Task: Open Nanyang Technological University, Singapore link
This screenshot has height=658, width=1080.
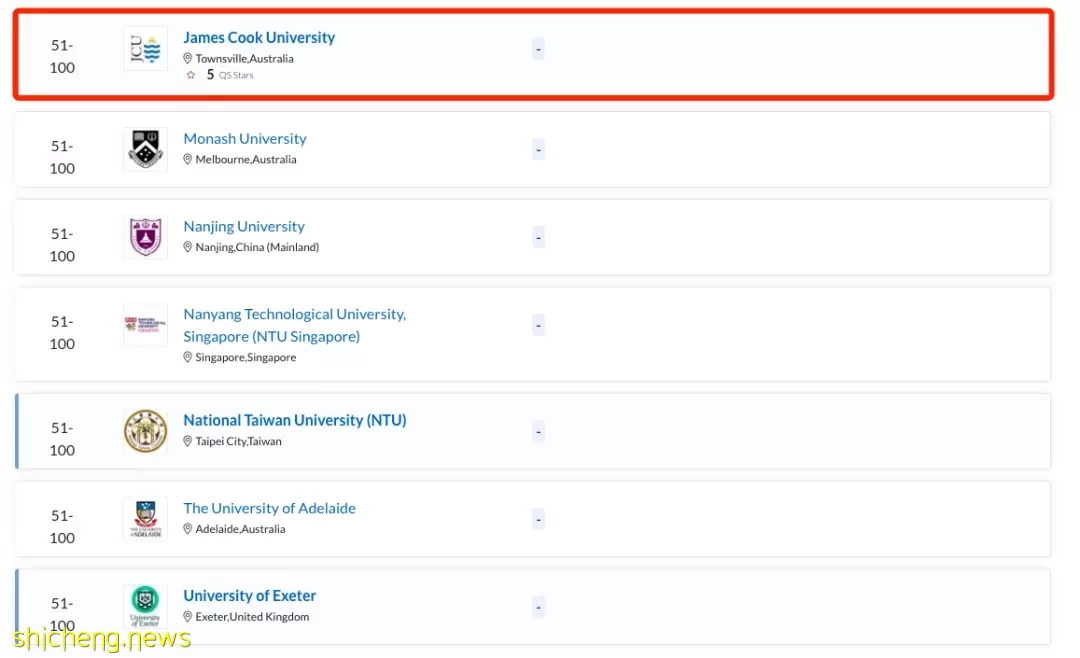Action: click(x=295, y=325)
